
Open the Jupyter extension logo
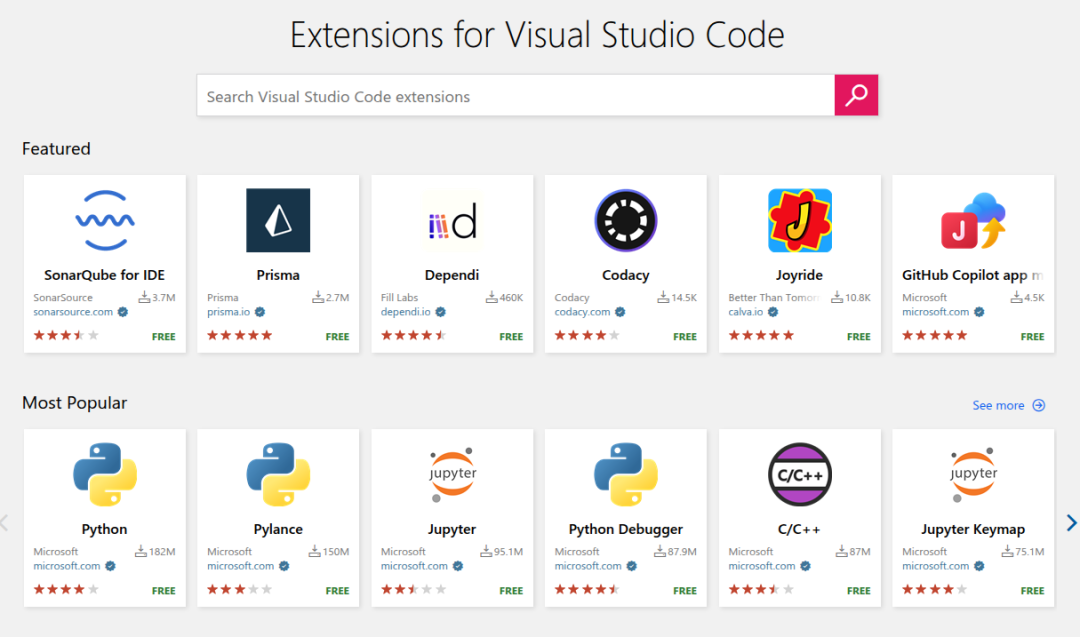click(452, 474)
